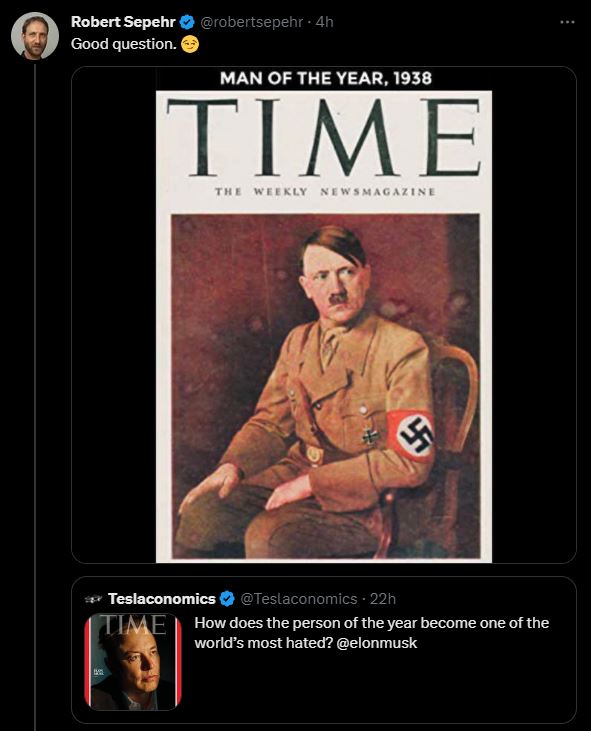Click the blue verified badge beside Robert Sepehr
Viewport: 591px width, 731px height.
tap(187, 22)
